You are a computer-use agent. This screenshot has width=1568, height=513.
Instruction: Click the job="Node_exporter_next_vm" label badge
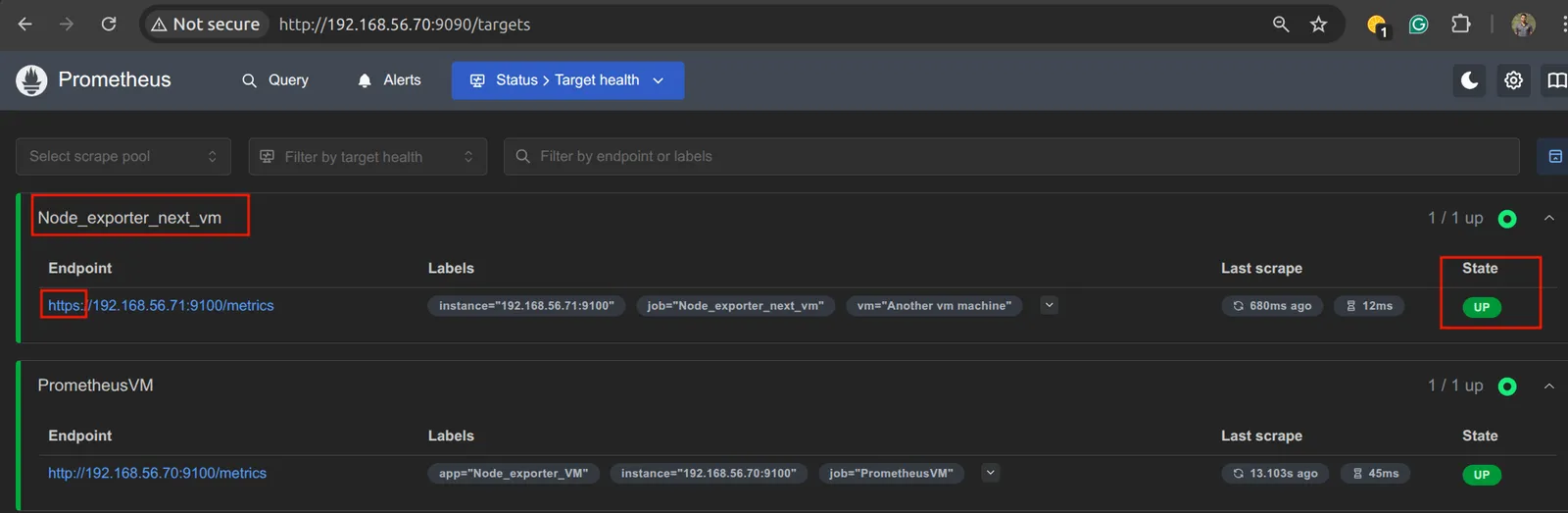[x=735, y=306]
